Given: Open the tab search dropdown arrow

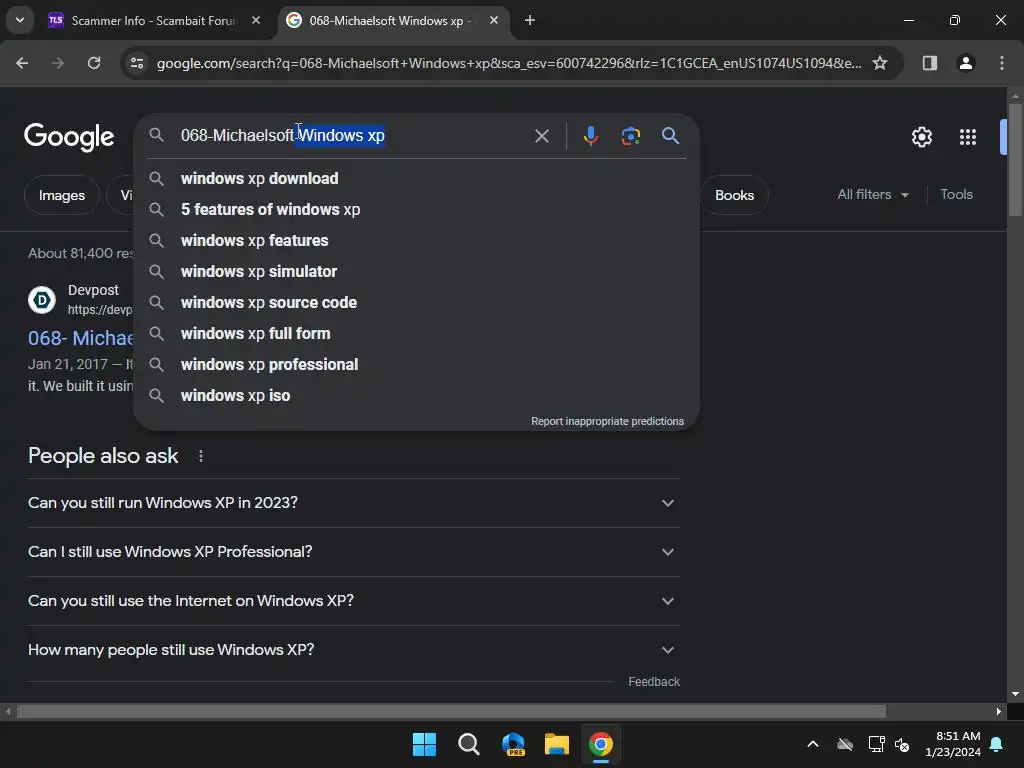Looking at the screenshot, I should coord(20,20).
